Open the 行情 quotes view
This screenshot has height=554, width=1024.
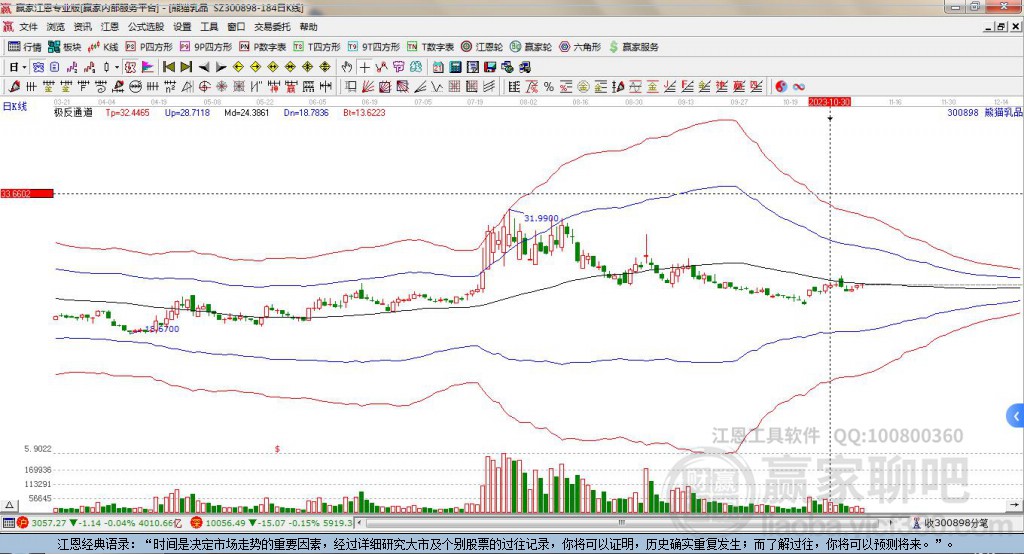coord(25,47)
